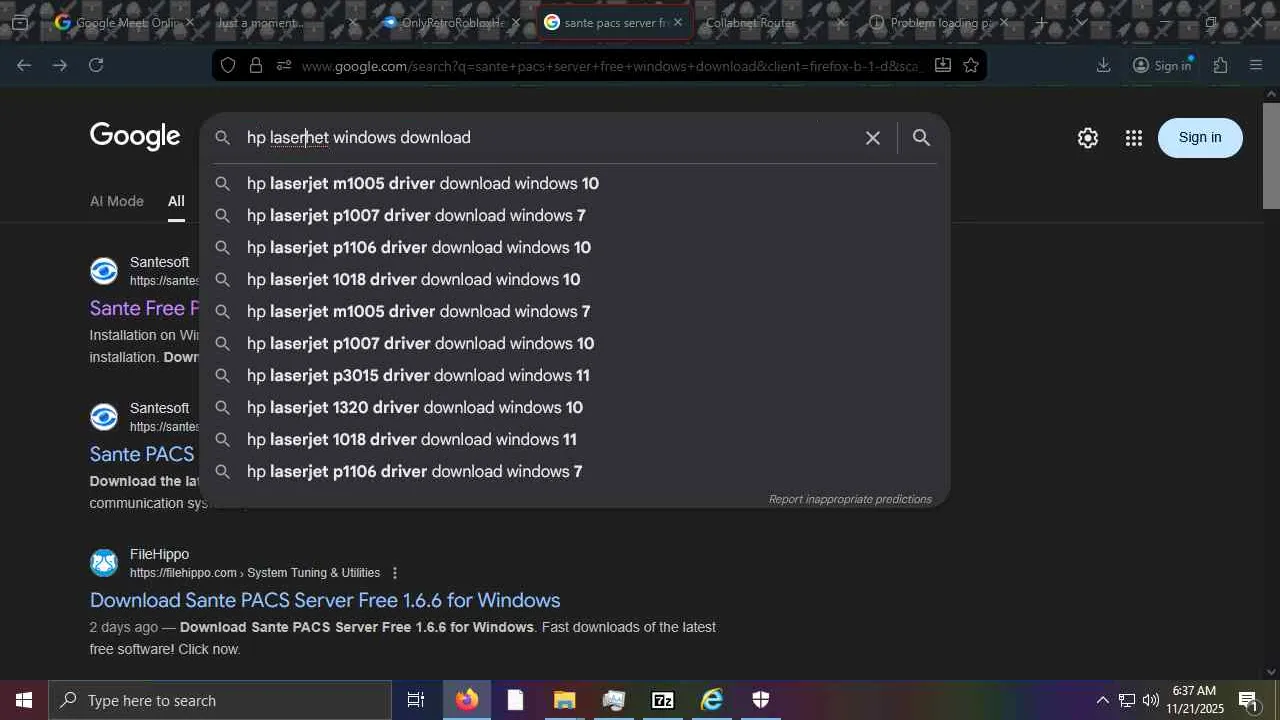This screenshot has width=1280, height=720.
Task: Open Task View on the taskbar
Action: click(416, 700)
